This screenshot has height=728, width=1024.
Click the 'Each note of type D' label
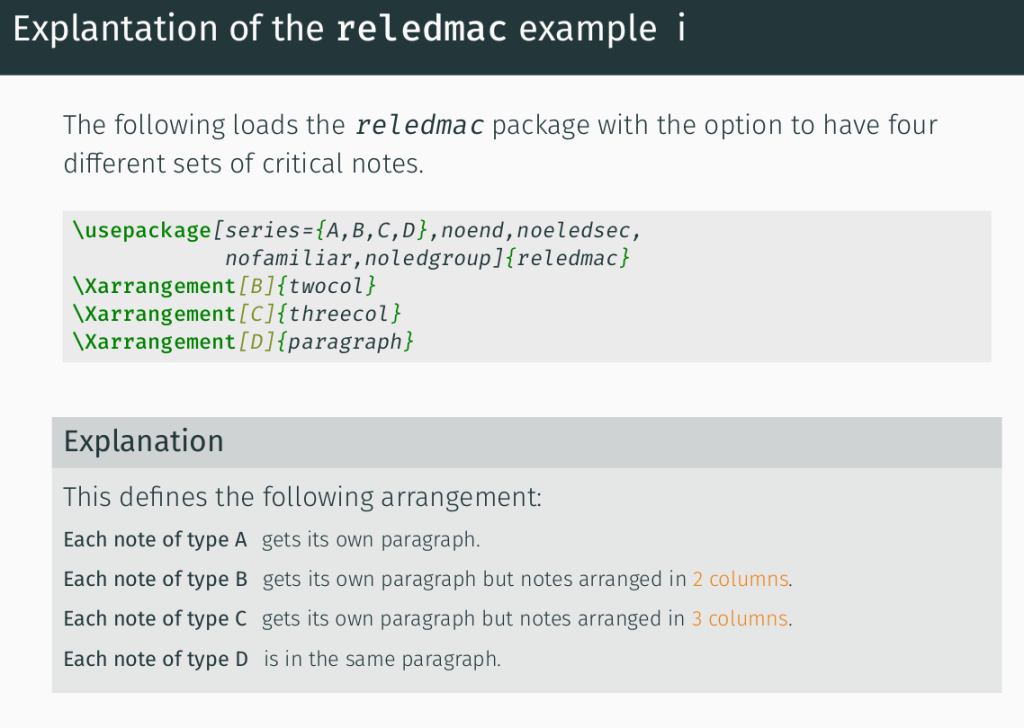tap(155, 659)
